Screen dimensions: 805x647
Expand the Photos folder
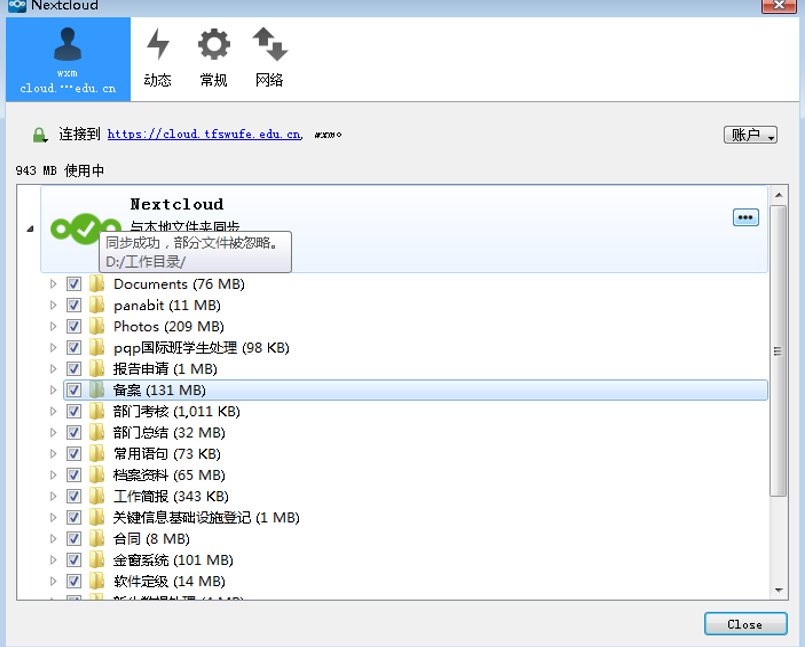point(53,326)
